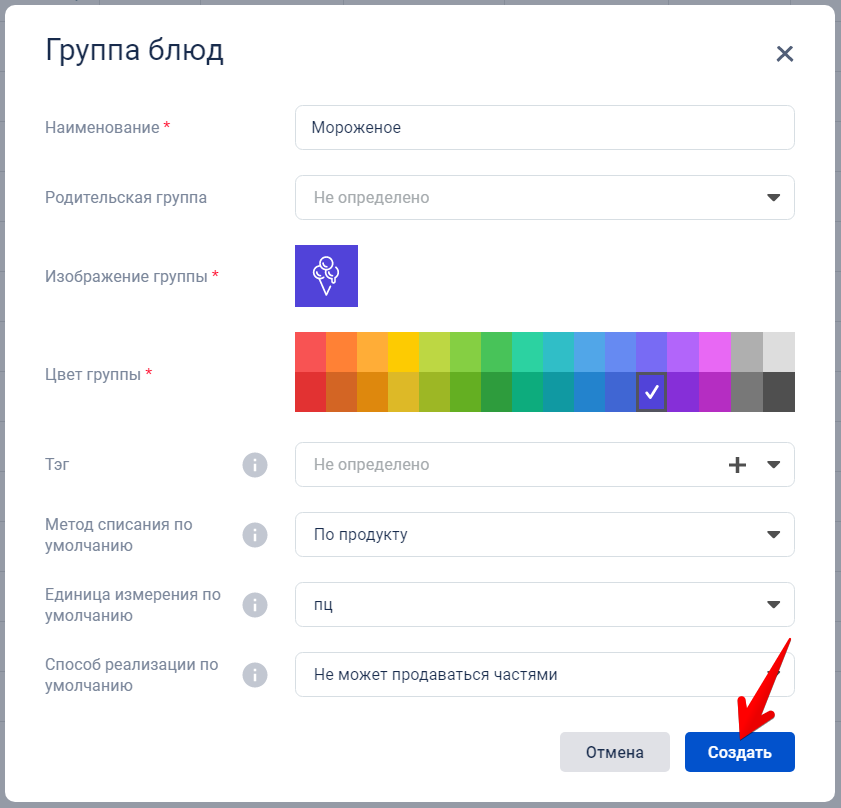Open the По продукту dropdown

(544, 534)
